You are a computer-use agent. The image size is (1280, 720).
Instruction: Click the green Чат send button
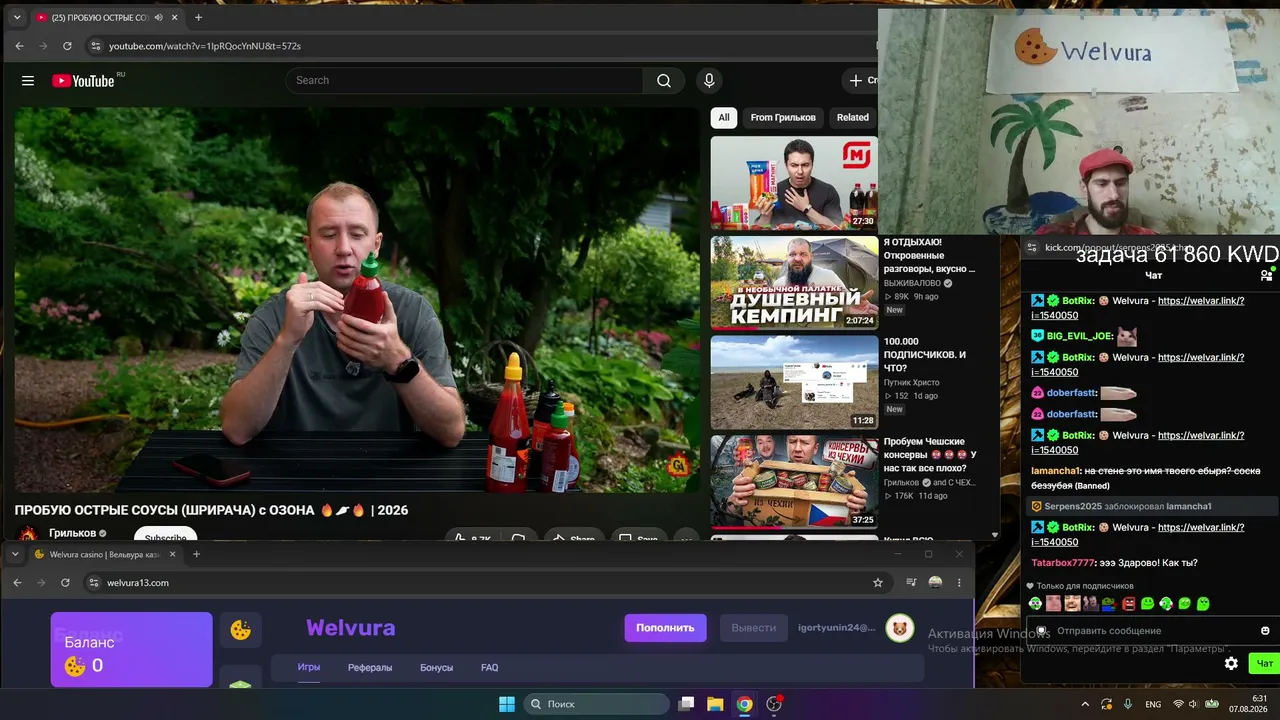tap(1264, 663)
